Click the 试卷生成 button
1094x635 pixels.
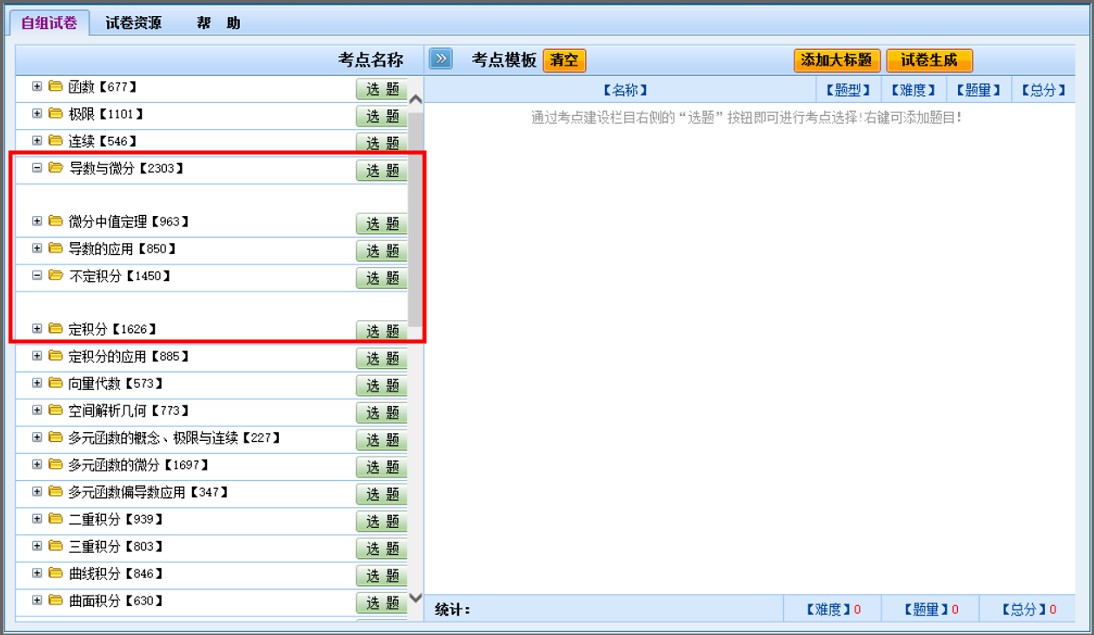(929, 60)
